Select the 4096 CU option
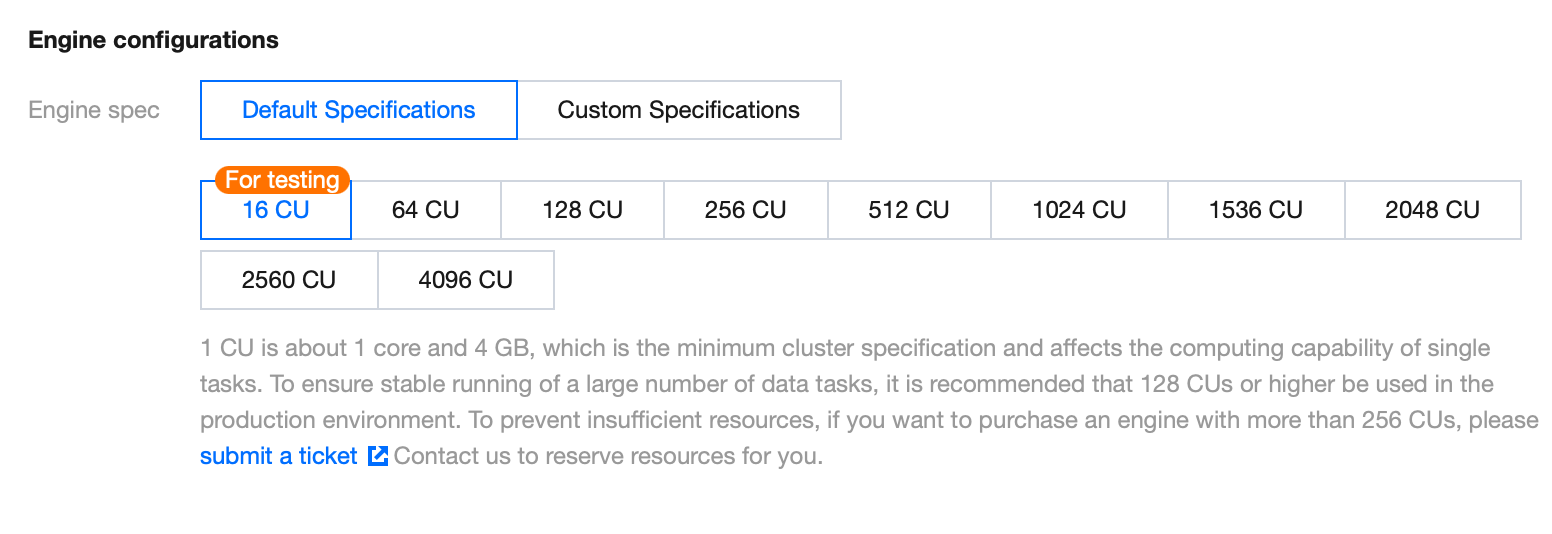Screen dimensions: 1552x534 click(x=465, y=280)
